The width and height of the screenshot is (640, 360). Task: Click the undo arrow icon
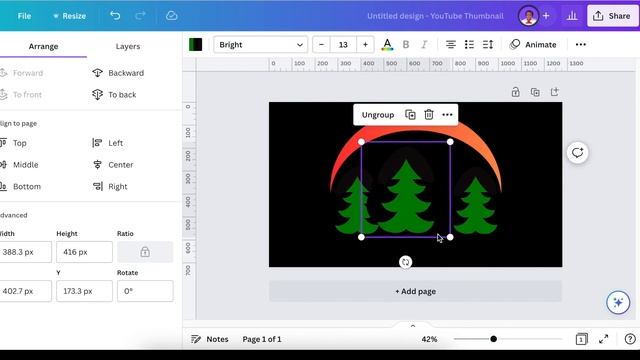tap(115, 16)
